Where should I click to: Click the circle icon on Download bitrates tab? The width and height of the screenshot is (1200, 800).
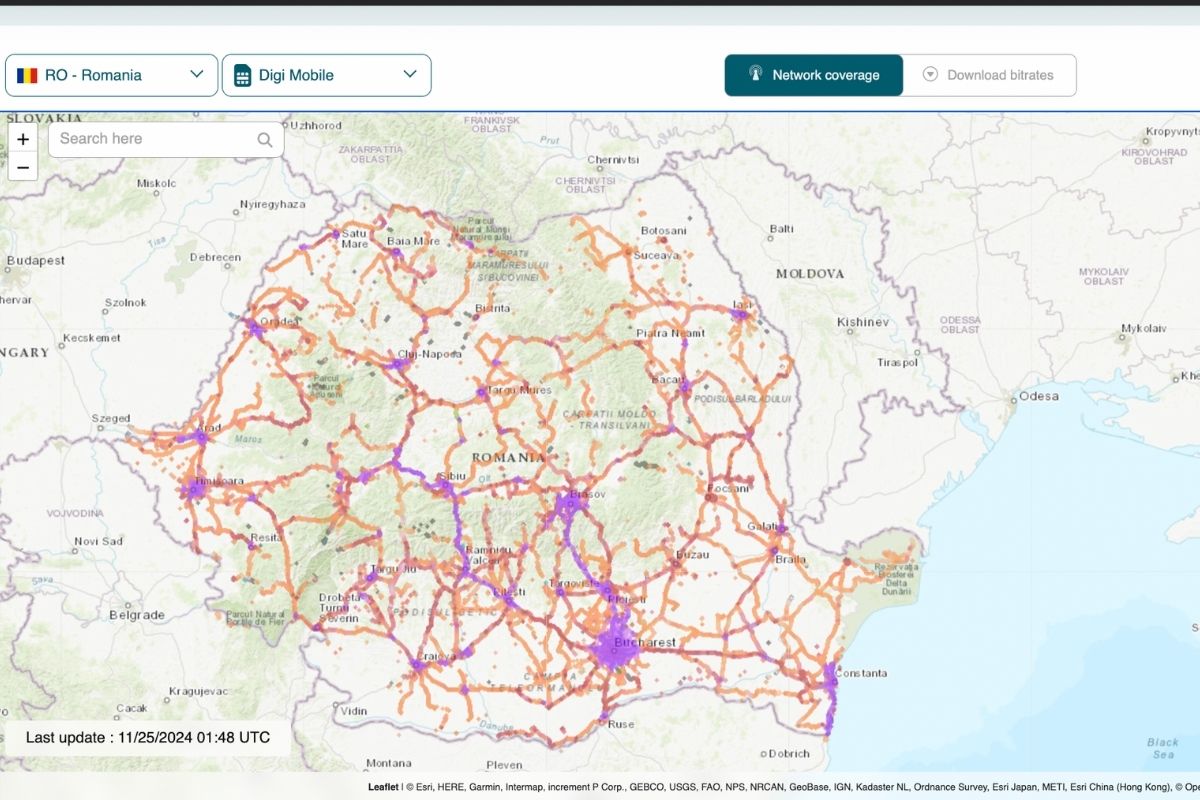click(x=930, y=74)
